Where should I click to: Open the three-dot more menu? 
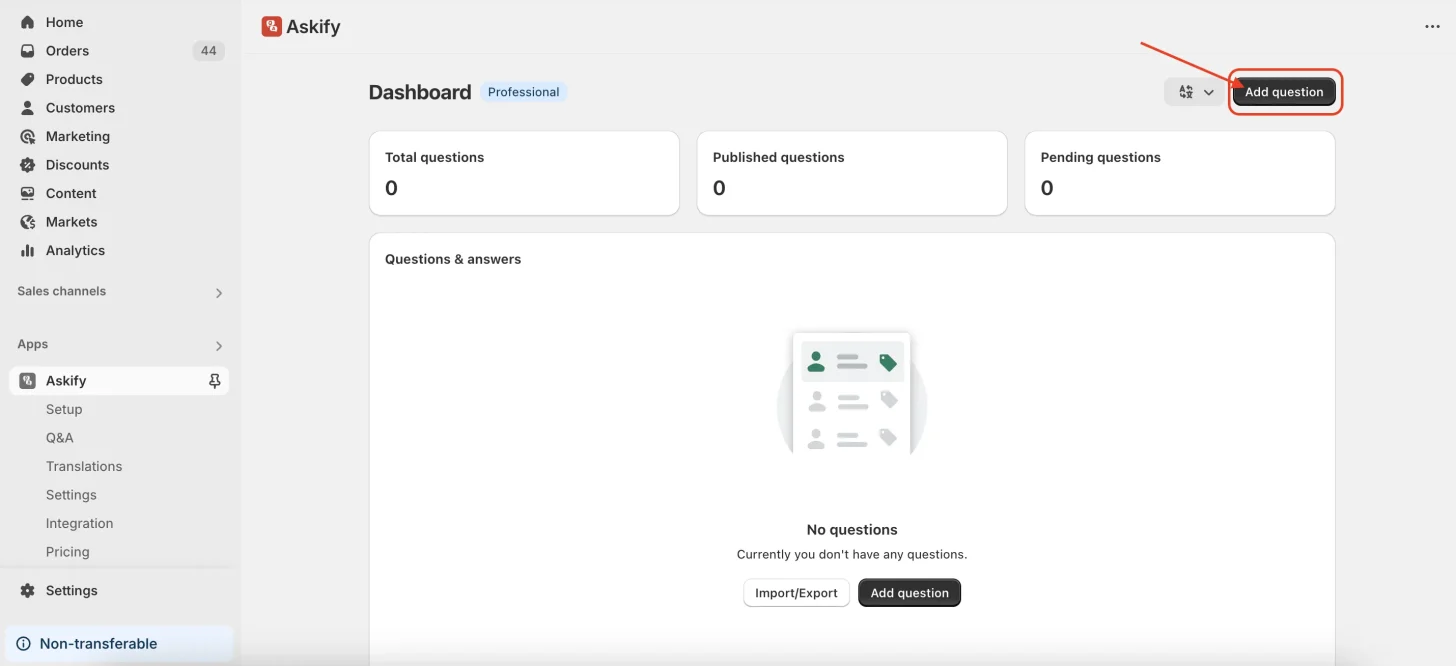(1432, 27)
